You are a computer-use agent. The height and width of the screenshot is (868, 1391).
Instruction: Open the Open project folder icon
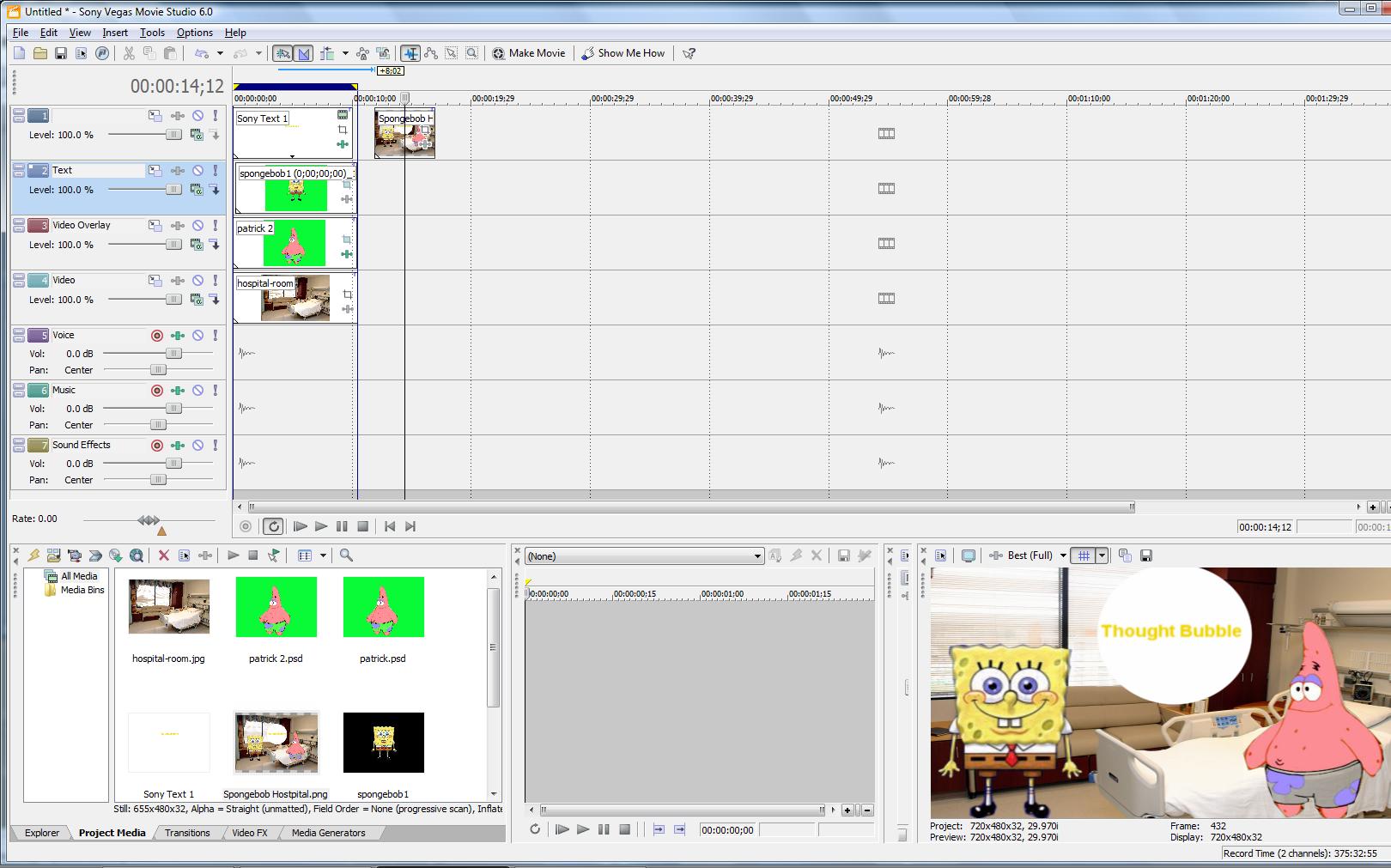(x=40, y=53)
